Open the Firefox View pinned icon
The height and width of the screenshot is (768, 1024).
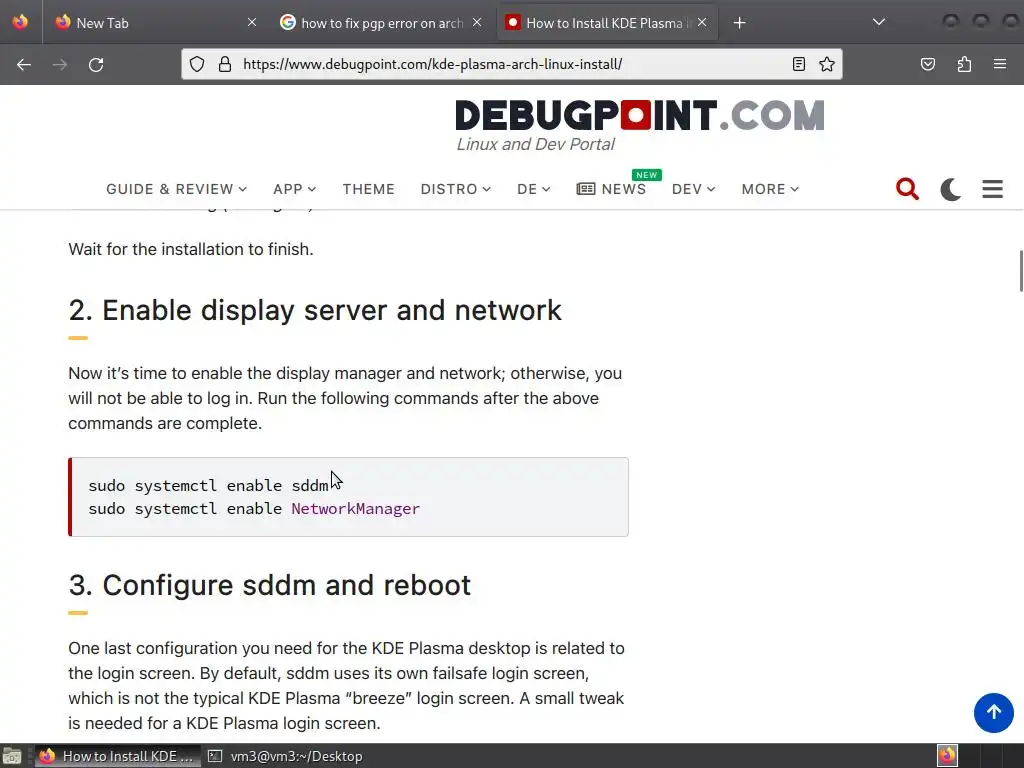[20, 22]
